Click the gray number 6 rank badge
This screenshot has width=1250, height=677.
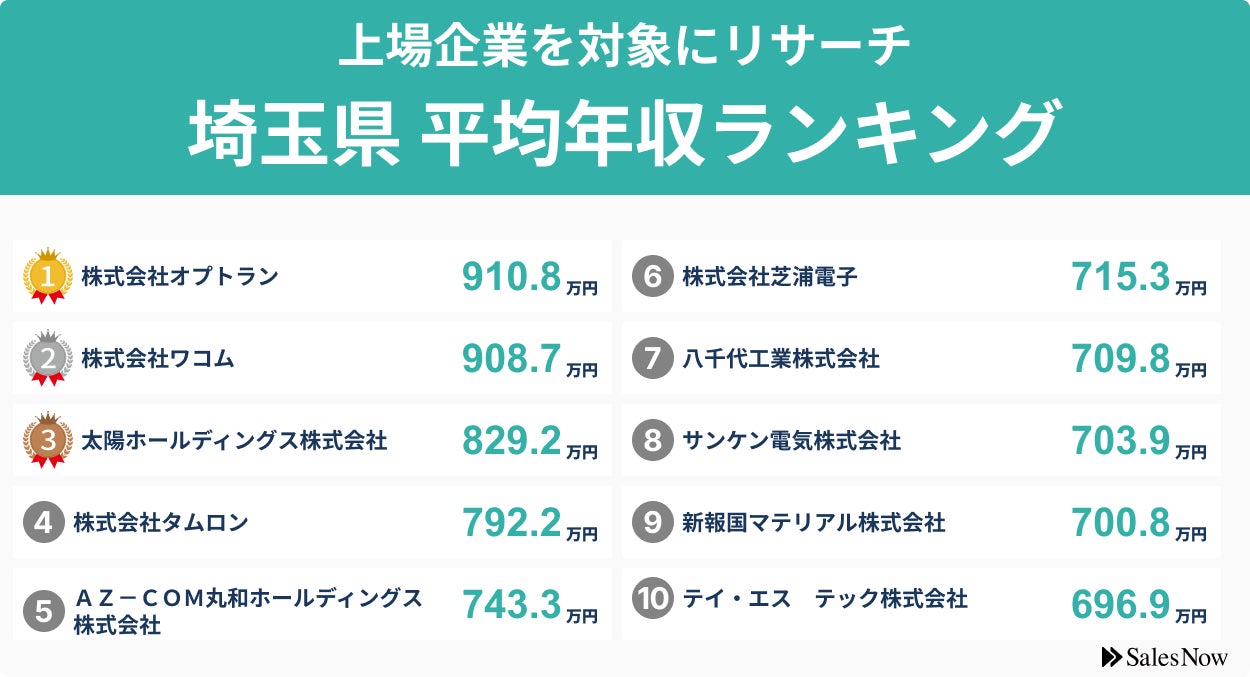pyautogui.click(x=652, y=276)
